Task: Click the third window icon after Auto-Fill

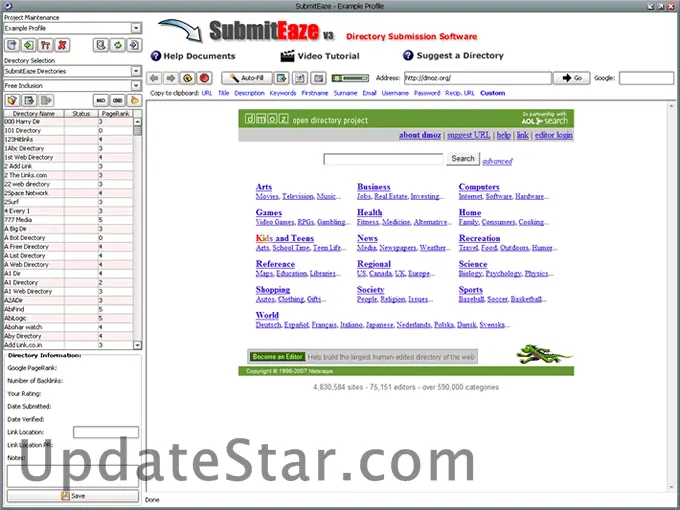Action: [318, 78]
